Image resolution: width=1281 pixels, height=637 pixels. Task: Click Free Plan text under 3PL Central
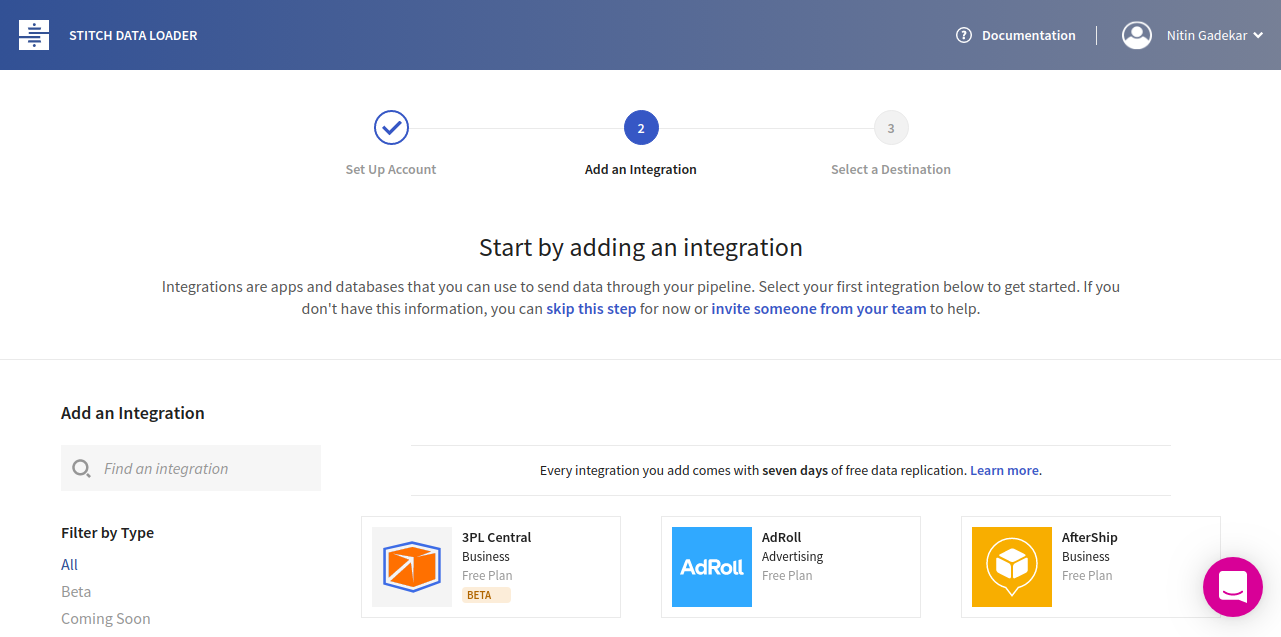(487, 576)
